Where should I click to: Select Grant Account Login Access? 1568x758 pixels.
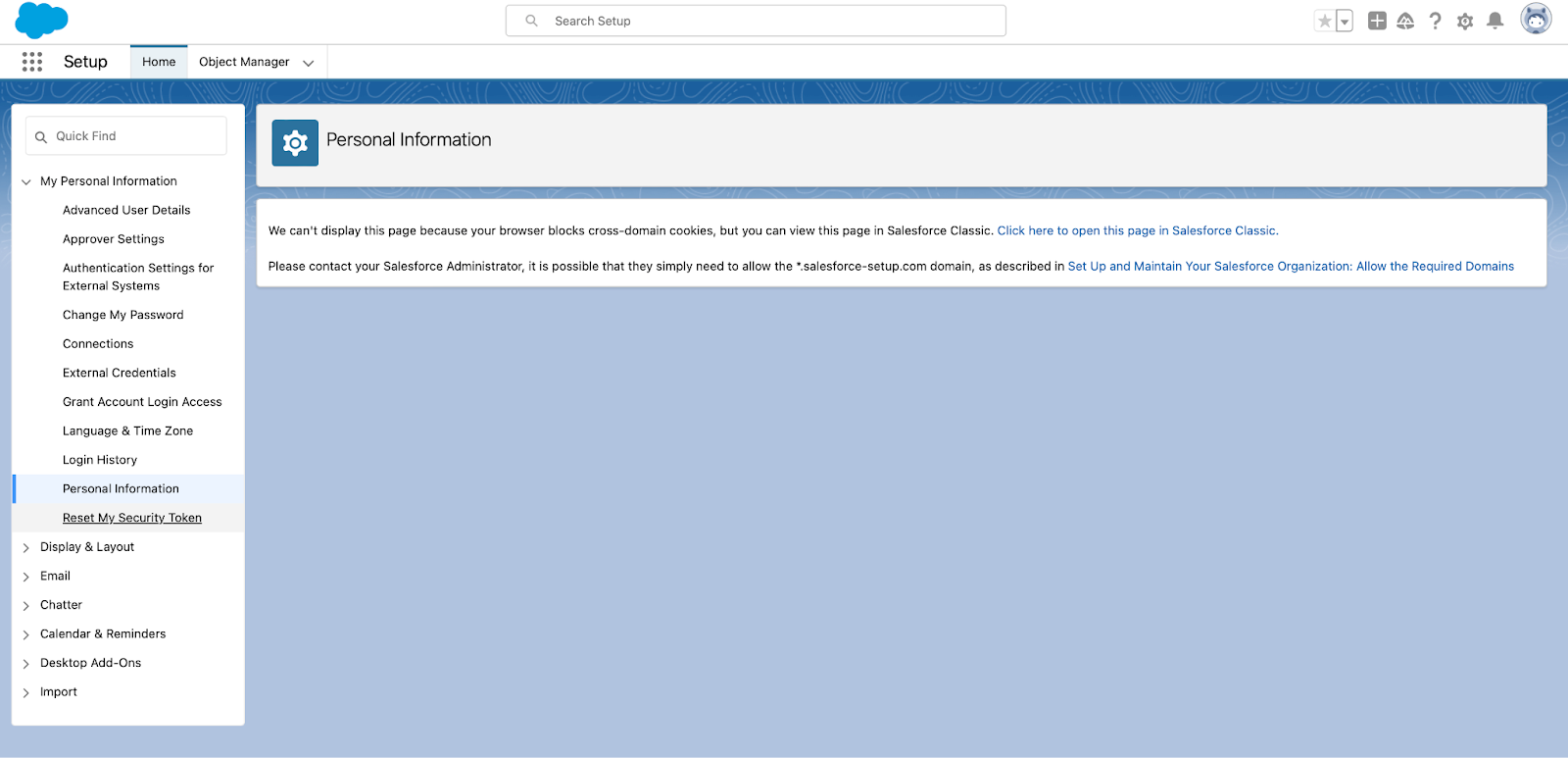(142, 402)
